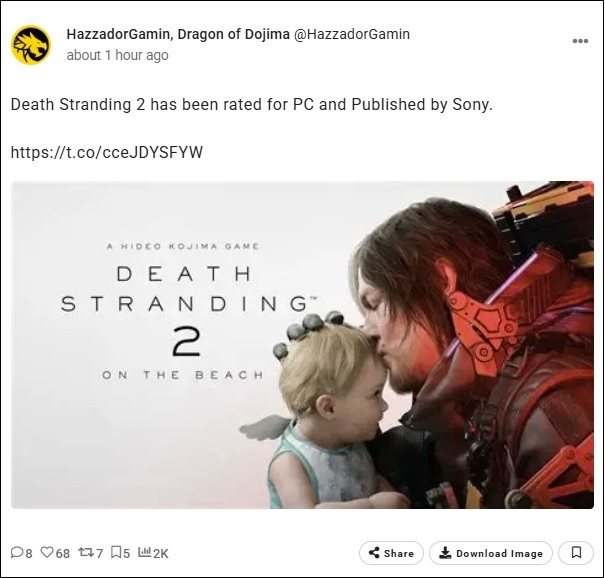Click the 'about 1 hour ago' timestamp

point(117,55)
